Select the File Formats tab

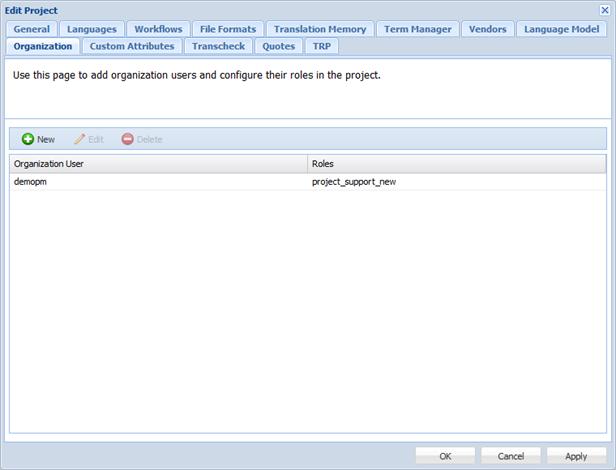228,29
